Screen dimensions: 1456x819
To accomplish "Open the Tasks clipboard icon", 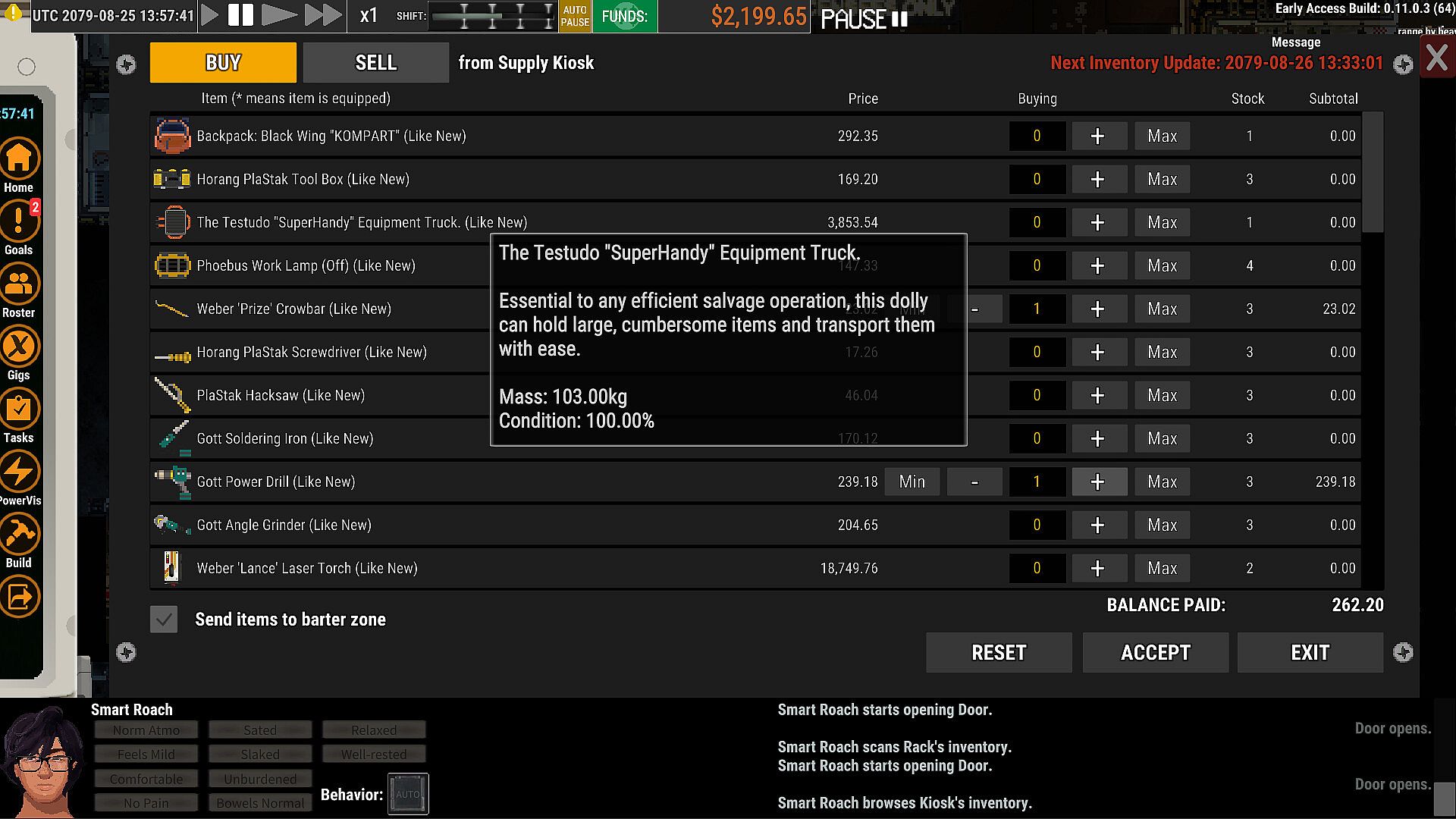I will 19,409.
